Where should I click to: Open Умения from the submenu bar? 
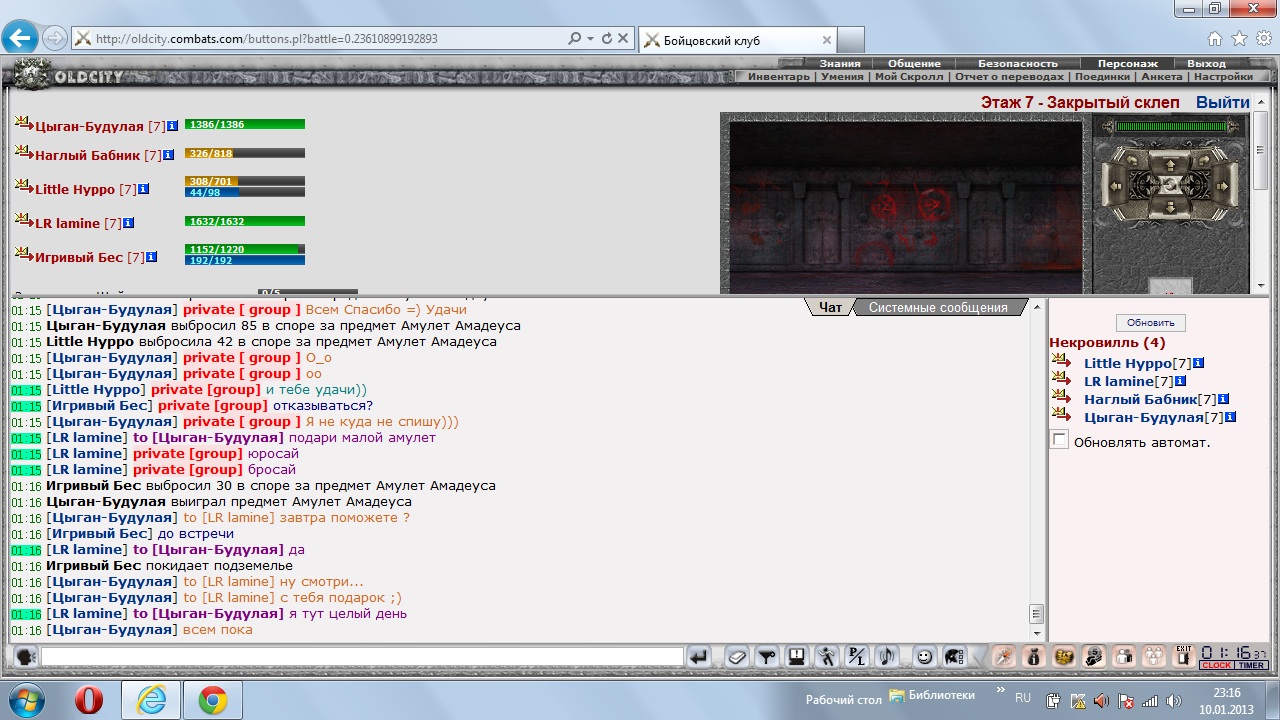842,76
